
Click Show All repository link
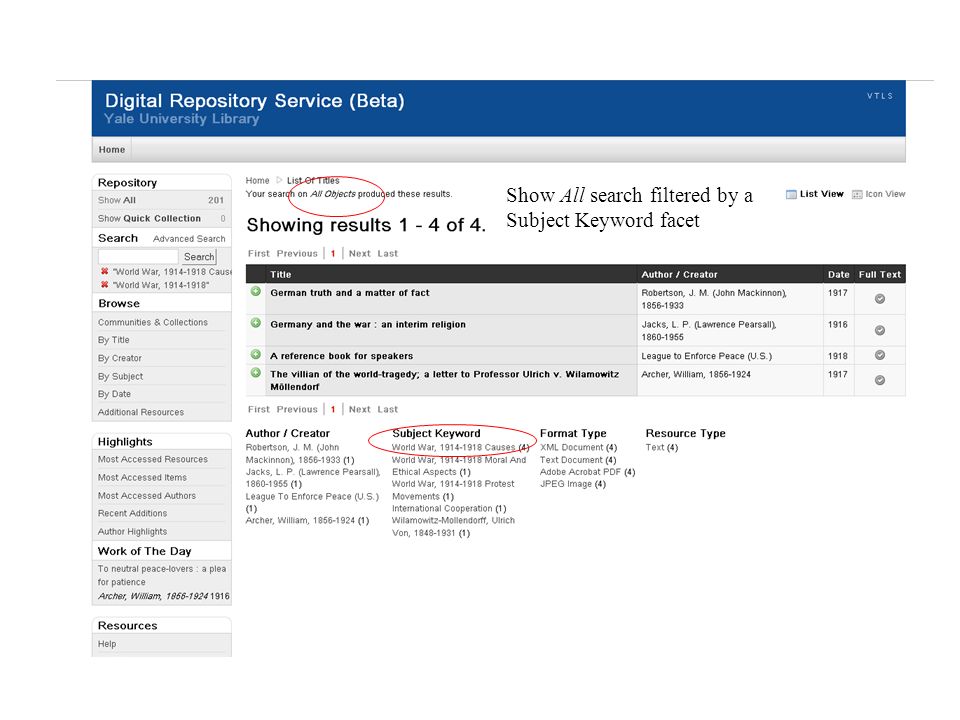(x=117, y=200)
